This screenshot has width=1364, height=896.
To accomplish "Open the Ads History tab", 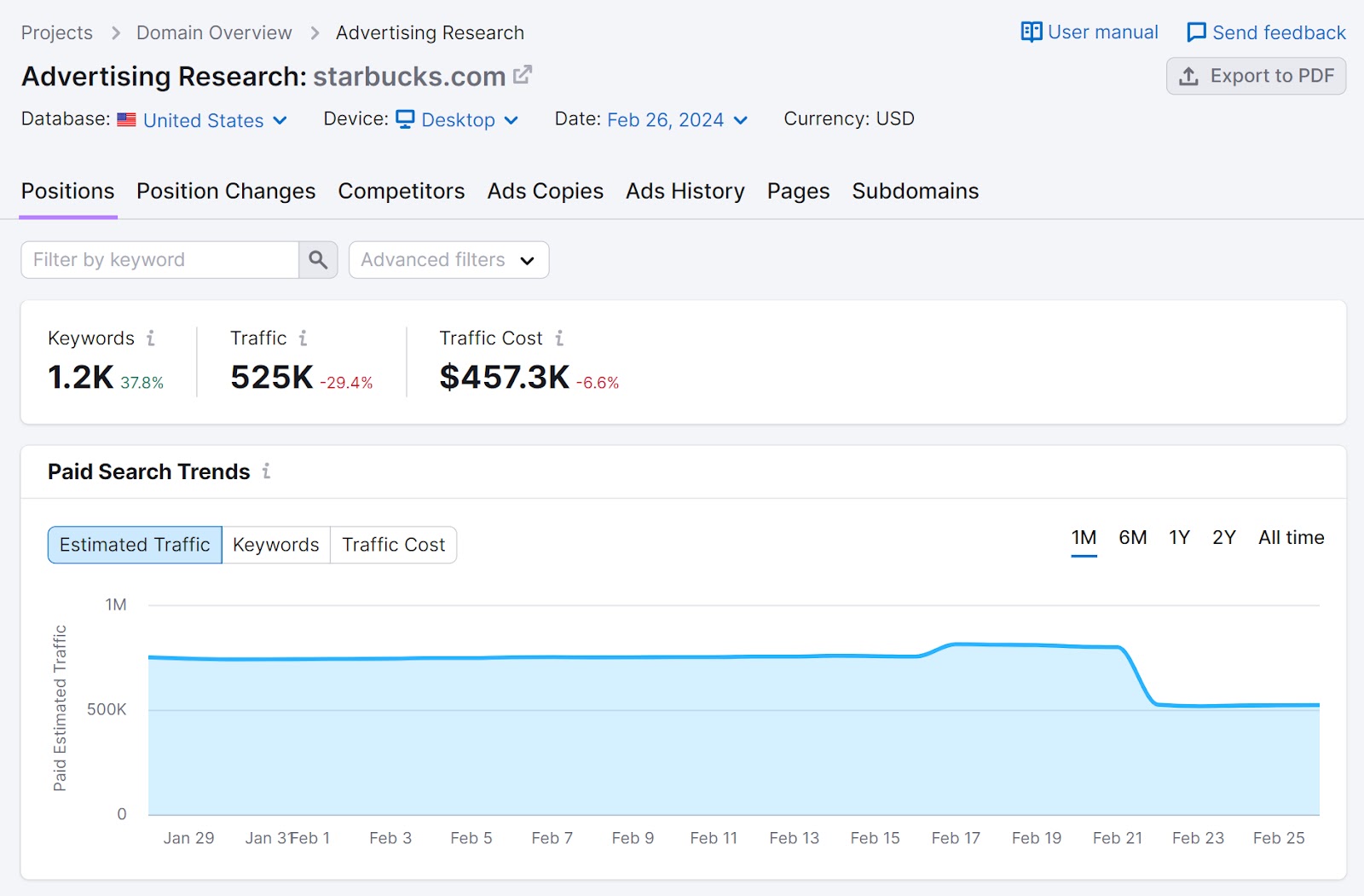I will coord(685,191).
